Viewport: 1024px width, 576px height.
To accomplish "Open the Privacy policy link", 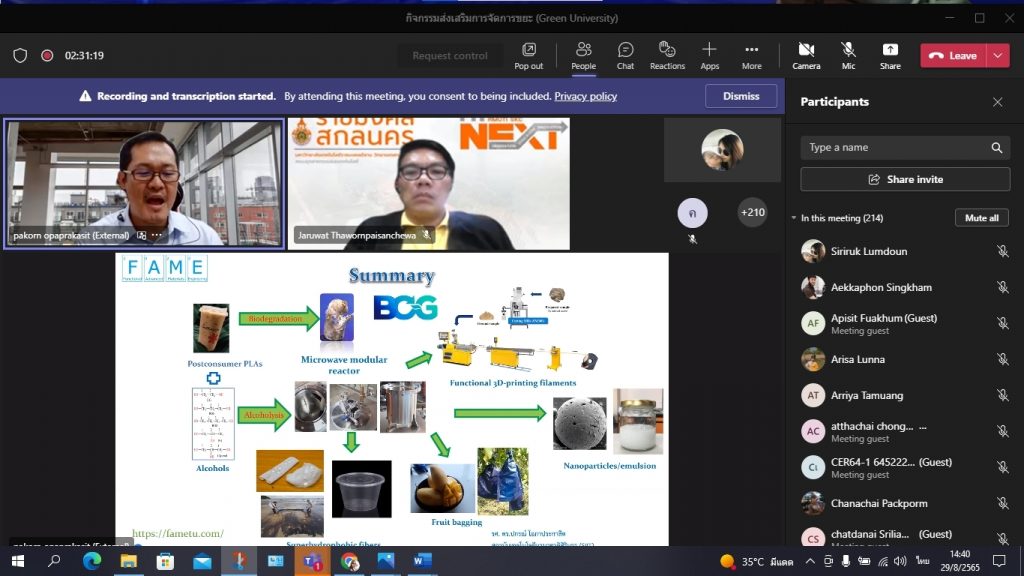I will coord(585,97).
